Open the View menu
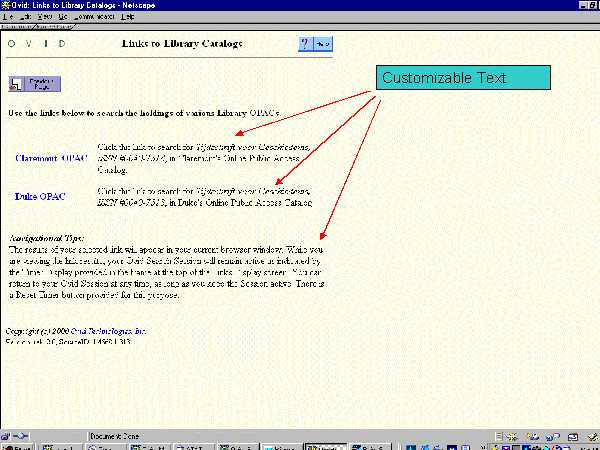The image size is (600, 450). click(45, 17)
